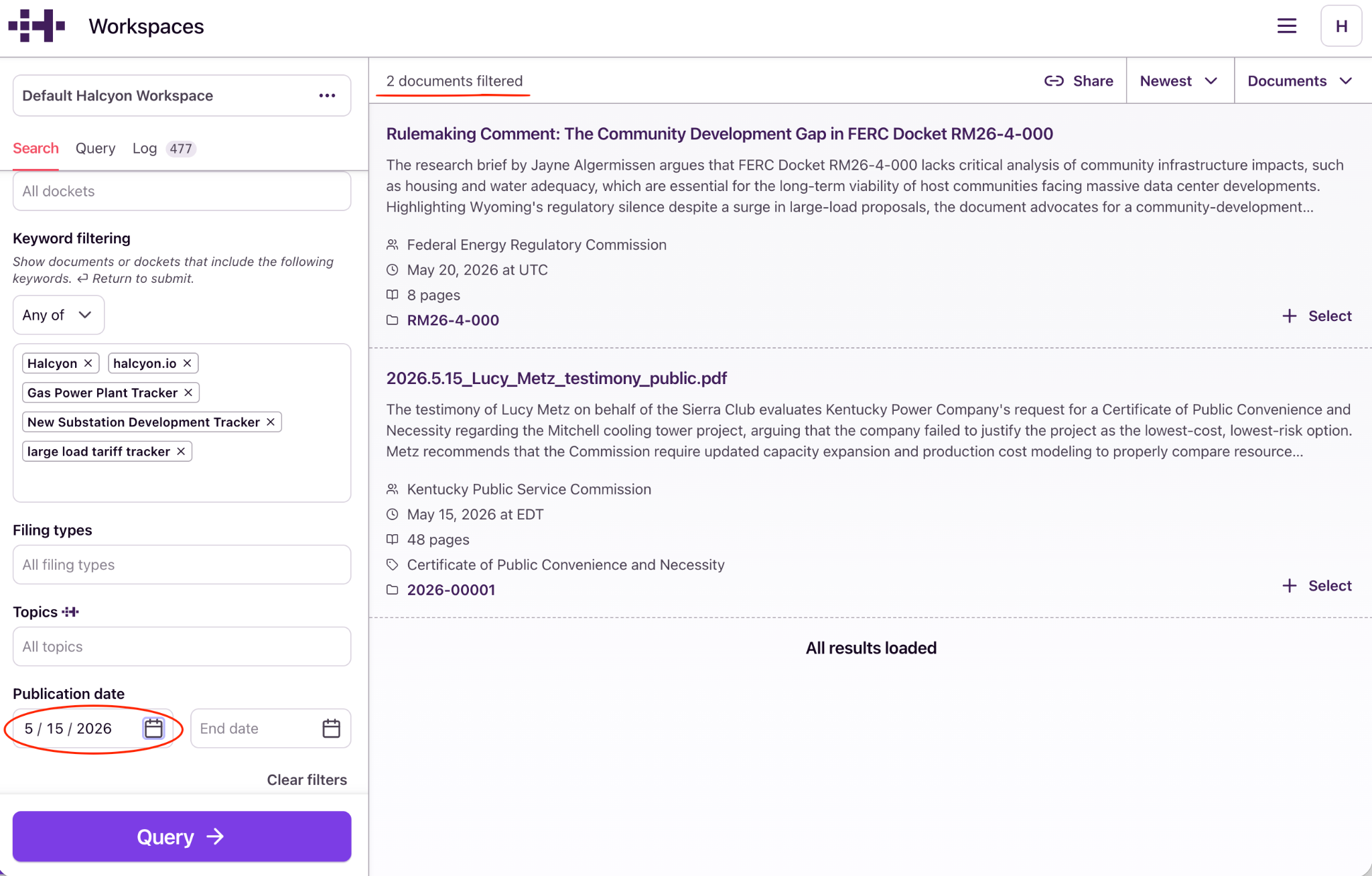This screenshot has height=876, width=1372.
Task: Click the Clear filters link
Action: coord(307,779)
